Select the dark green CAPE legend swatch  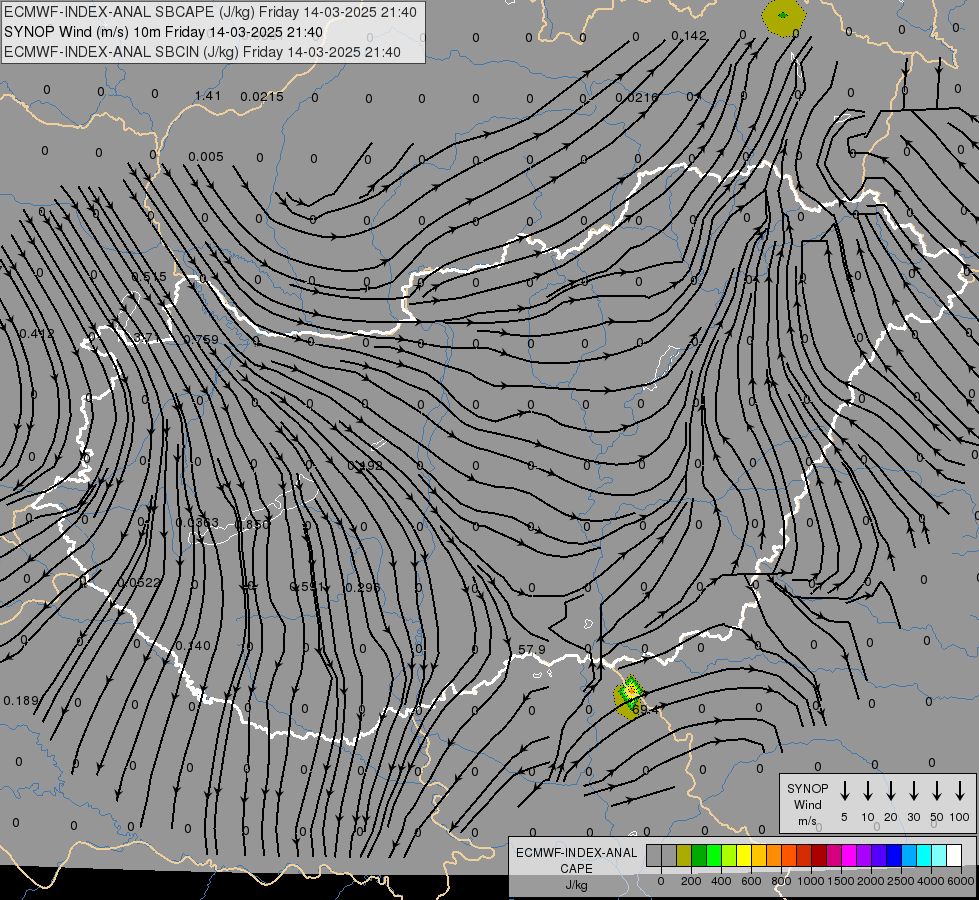pos(699,855)
